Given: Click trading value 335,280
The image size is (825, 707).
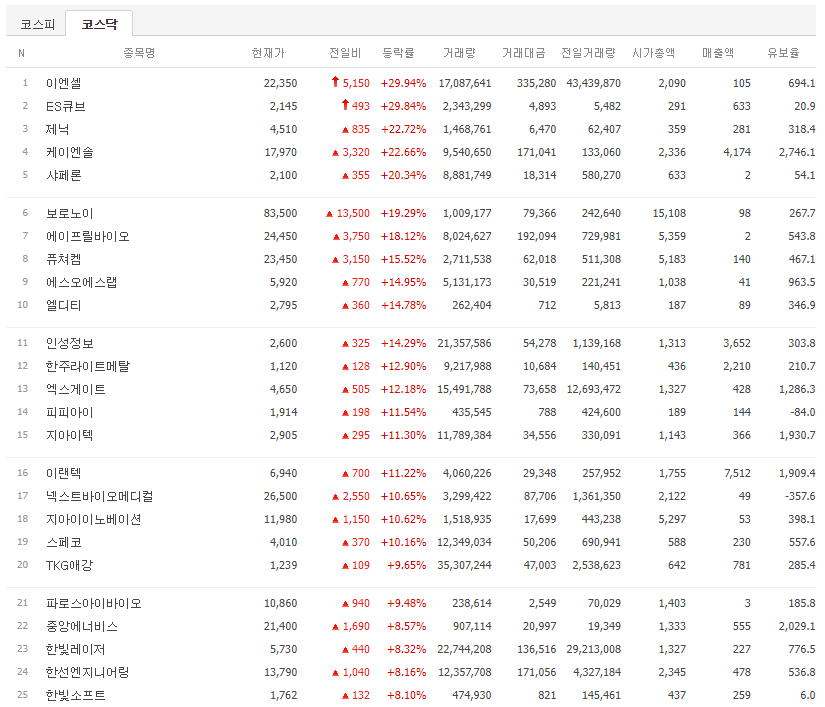Looking at the screenshot, I should 536,83.
